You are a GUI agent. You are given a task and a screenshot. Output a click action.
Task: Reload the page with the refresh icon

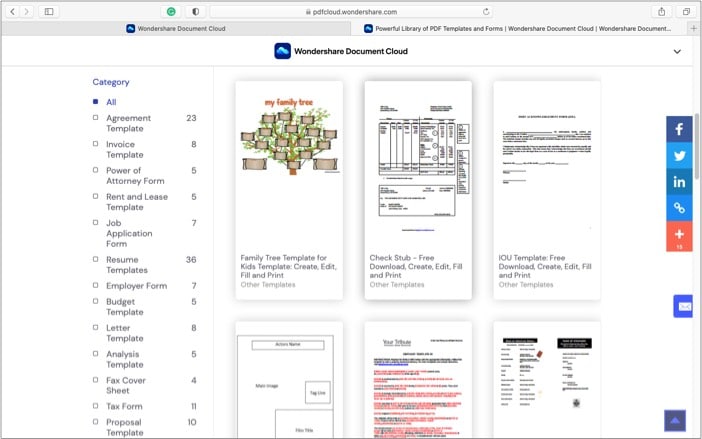pos(486,12)
